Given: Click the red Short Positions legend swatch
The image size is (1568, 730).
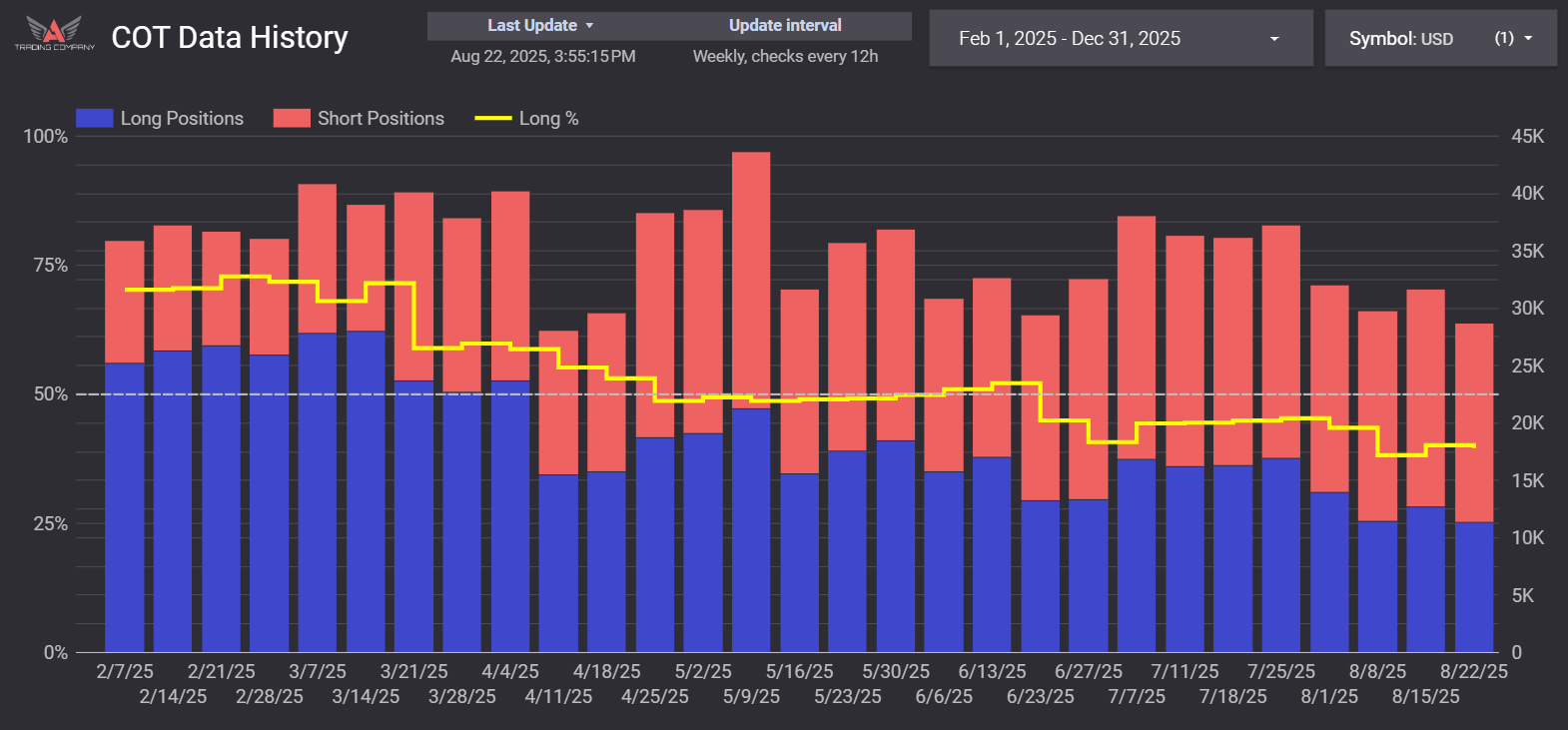Looking at the screenshot, I should coord(292,119).
